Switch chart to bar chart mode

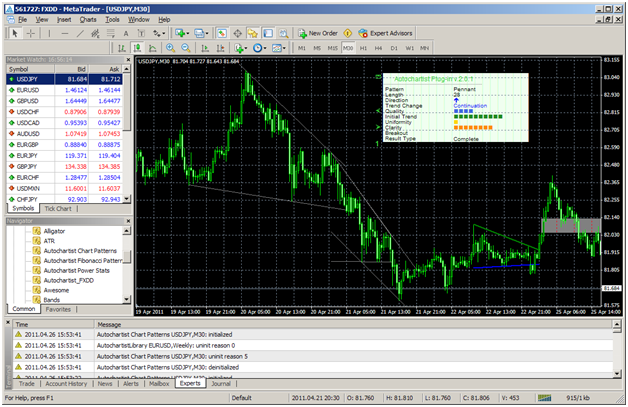pyautogui.click(x=122, y=48)
